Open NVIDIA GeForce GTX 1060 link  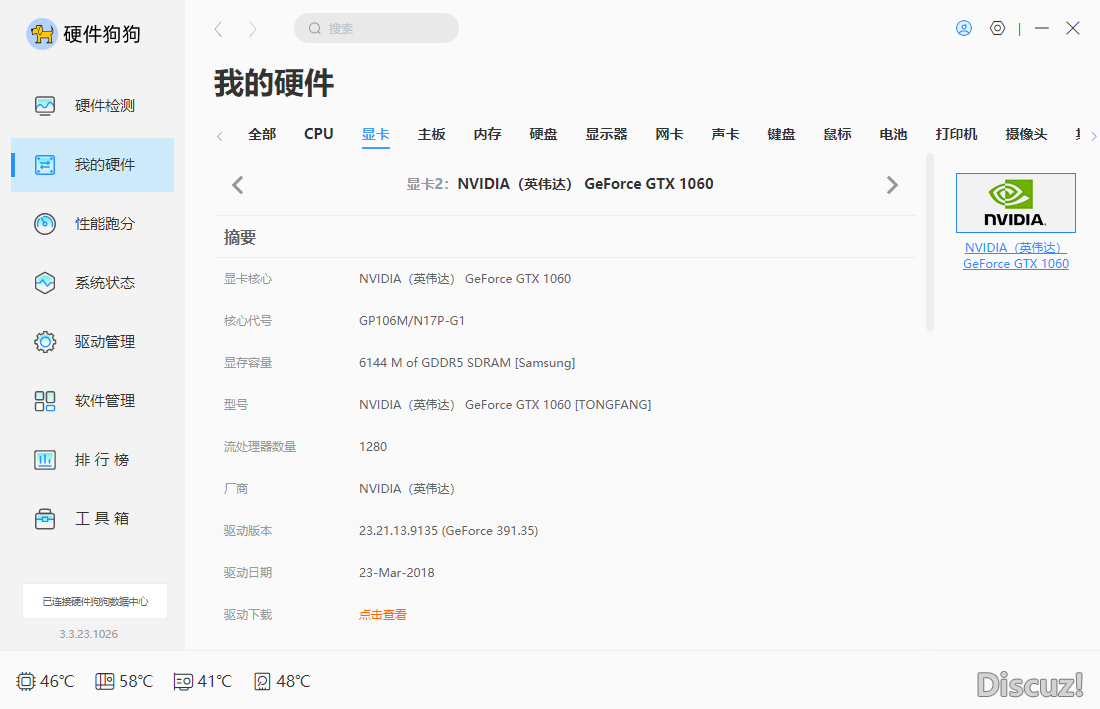pos(1016,256)
